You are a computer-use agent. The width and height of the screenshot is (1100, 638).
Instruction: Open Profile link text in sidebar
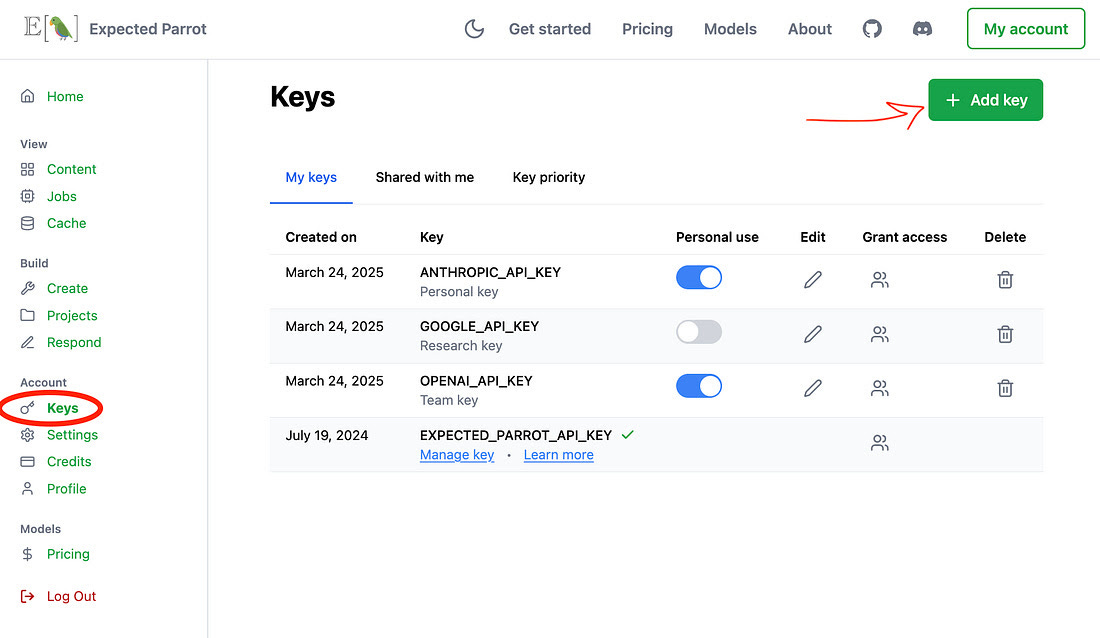coord(67,489)
